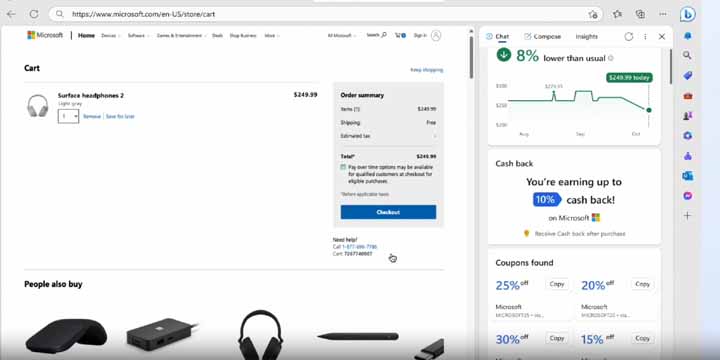Copy the 15% off coupon
This screenshot has width=720, height=360.
tap(642, 338)
